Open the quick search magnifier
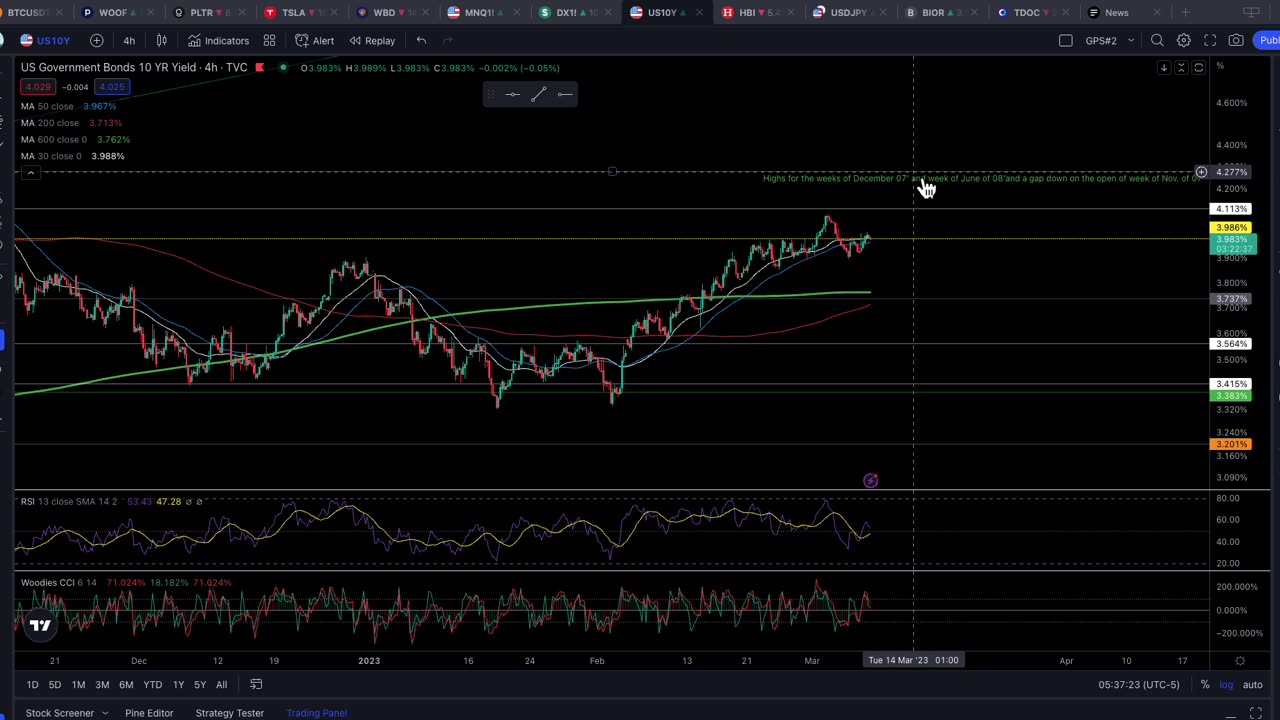This screenshot has height=720, width=1280. (x=1157, y=40)
